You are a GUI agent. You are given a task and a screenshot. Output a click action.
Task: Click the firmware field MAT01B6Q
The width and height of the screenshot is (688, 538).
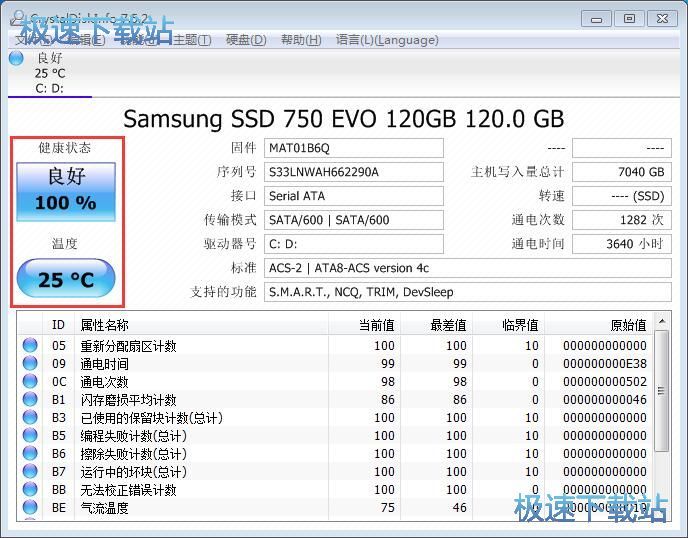click(353, 148)
